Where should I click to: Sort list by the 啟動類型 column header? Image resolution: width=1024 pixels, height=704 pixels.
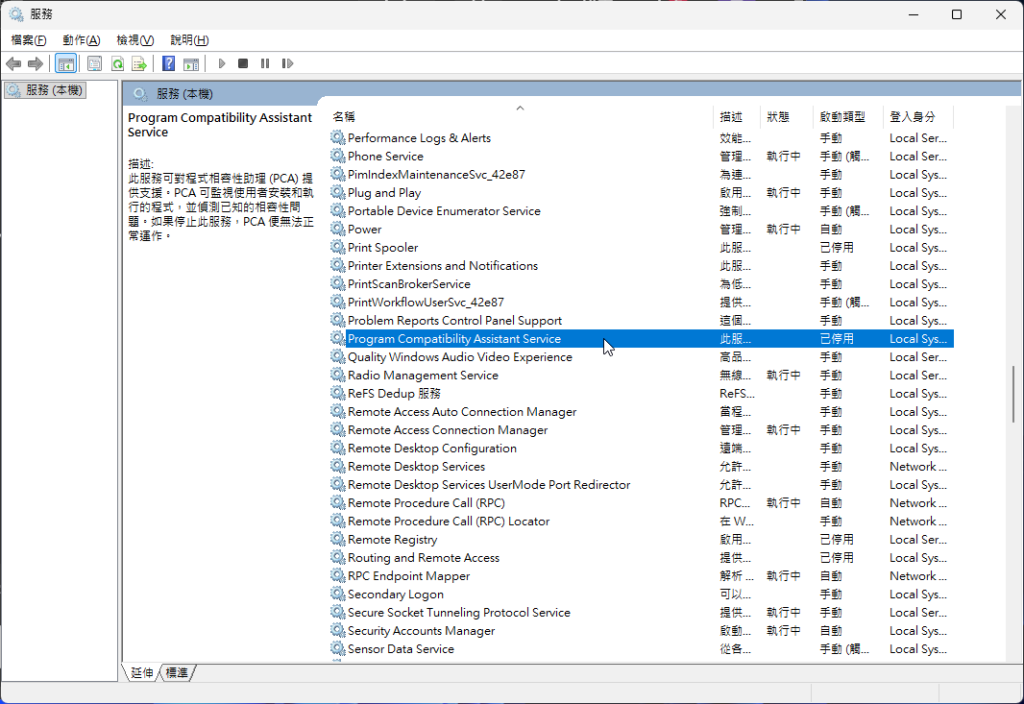(x=842, y=117)
